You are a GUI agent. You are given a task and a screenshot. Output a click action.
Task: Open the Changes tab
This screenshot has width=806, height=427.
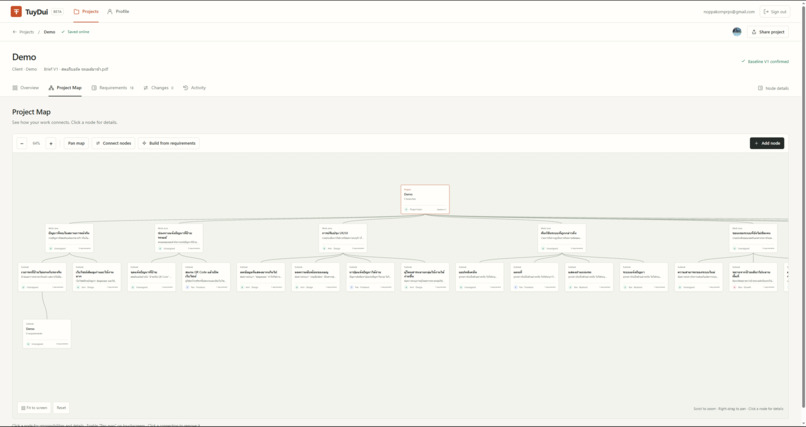[x=158, y=88]
